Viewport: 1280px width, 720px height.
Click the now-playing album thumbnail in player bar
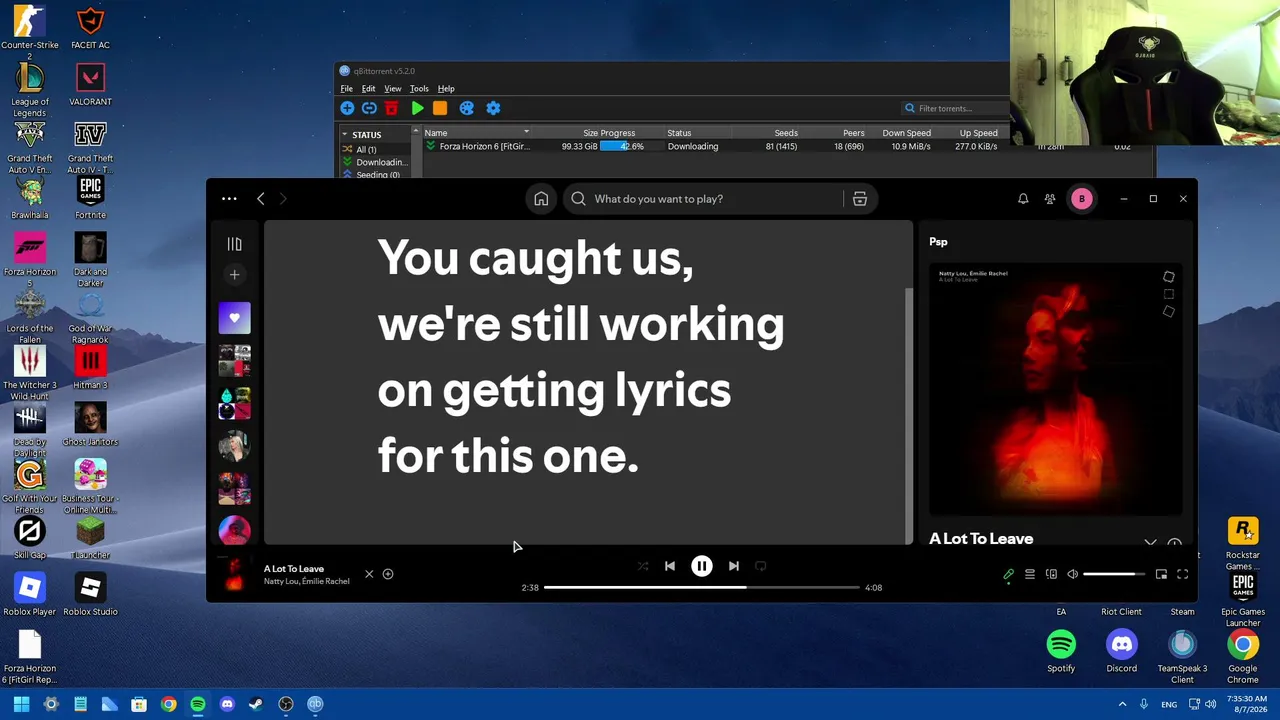(234, 574)
